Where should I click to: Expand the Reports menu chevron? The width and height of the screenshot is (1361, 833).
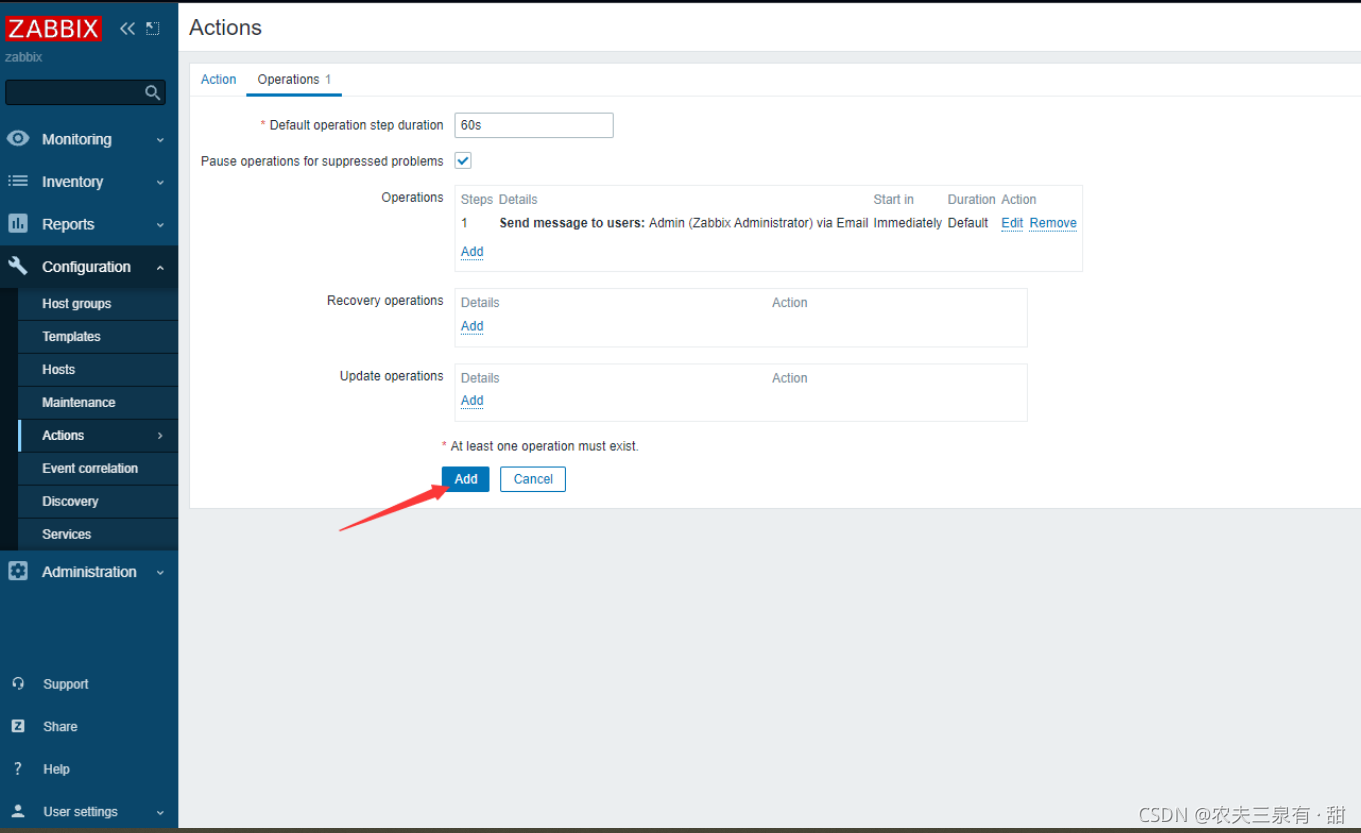click(x=160, y=225)
